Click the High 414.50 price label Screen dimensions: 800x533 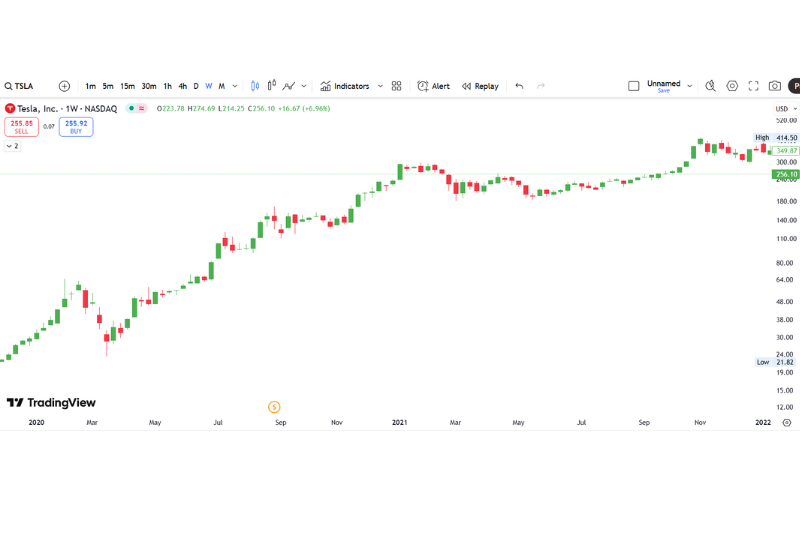[776, 138]
